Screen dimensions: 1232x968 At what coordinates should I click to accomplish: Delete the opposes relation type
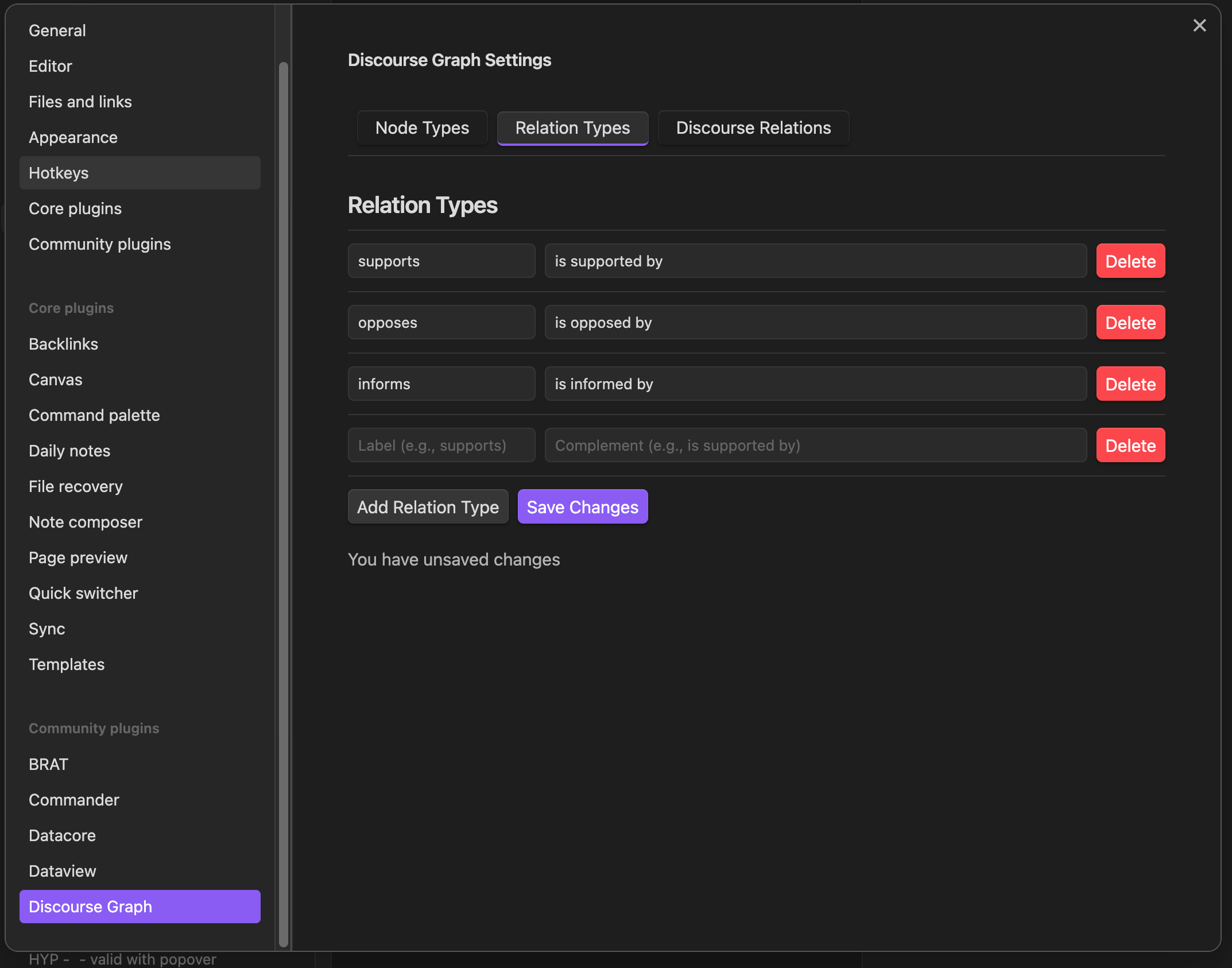pyautogui.click(x=1130, y=323)
